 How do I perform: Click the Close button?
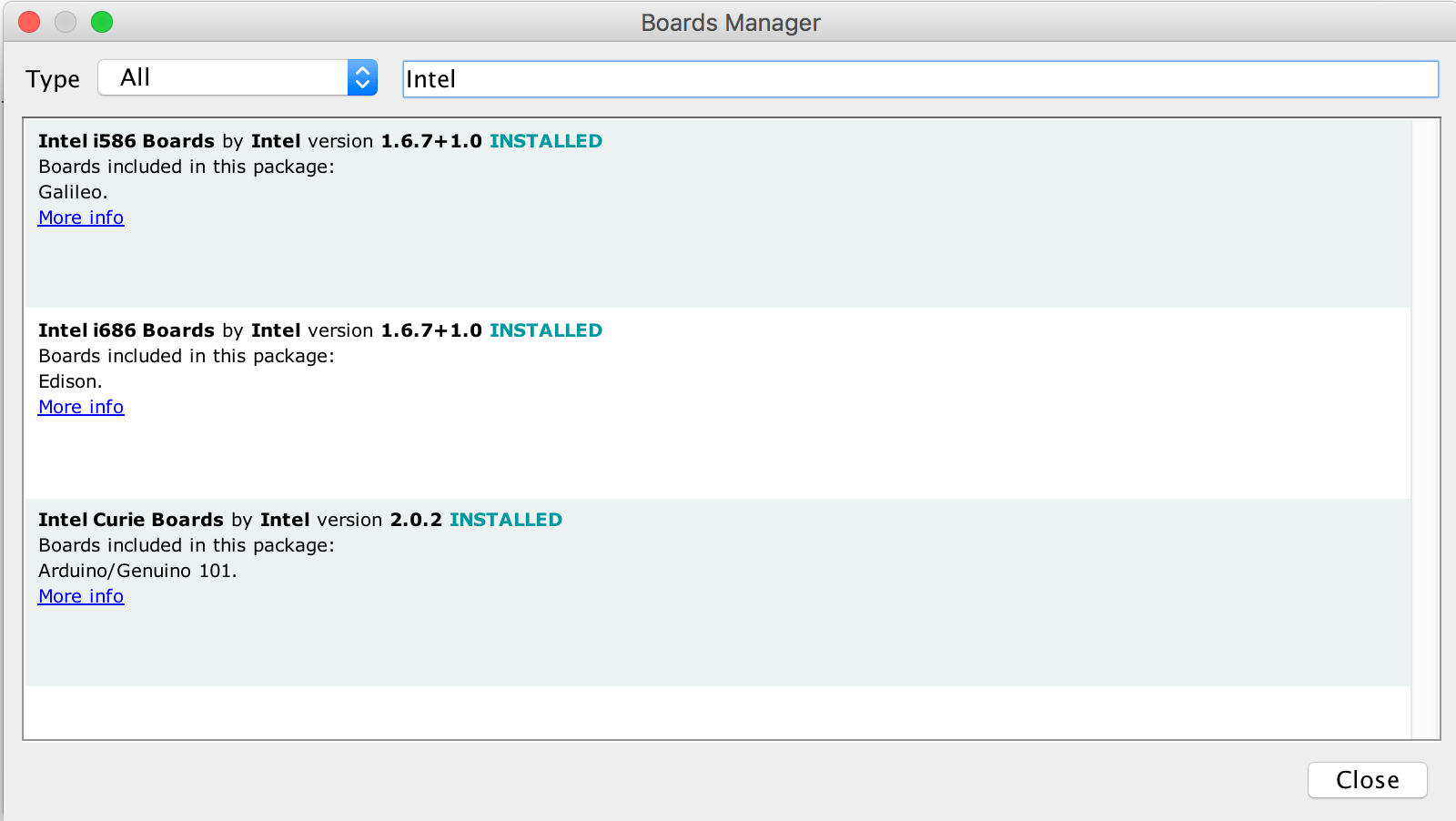(x=1367, y=780)
